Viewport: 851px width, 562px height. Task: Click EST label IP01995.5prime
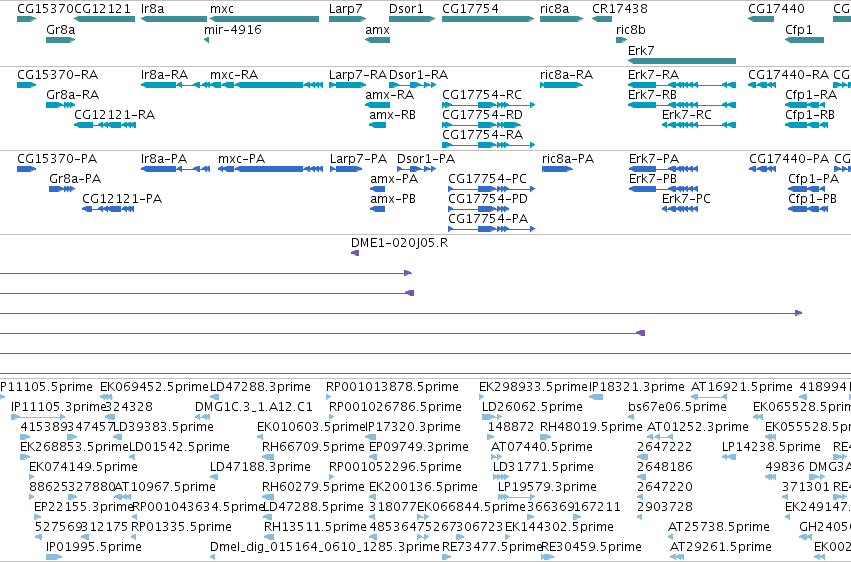click(x=94, y=546)
